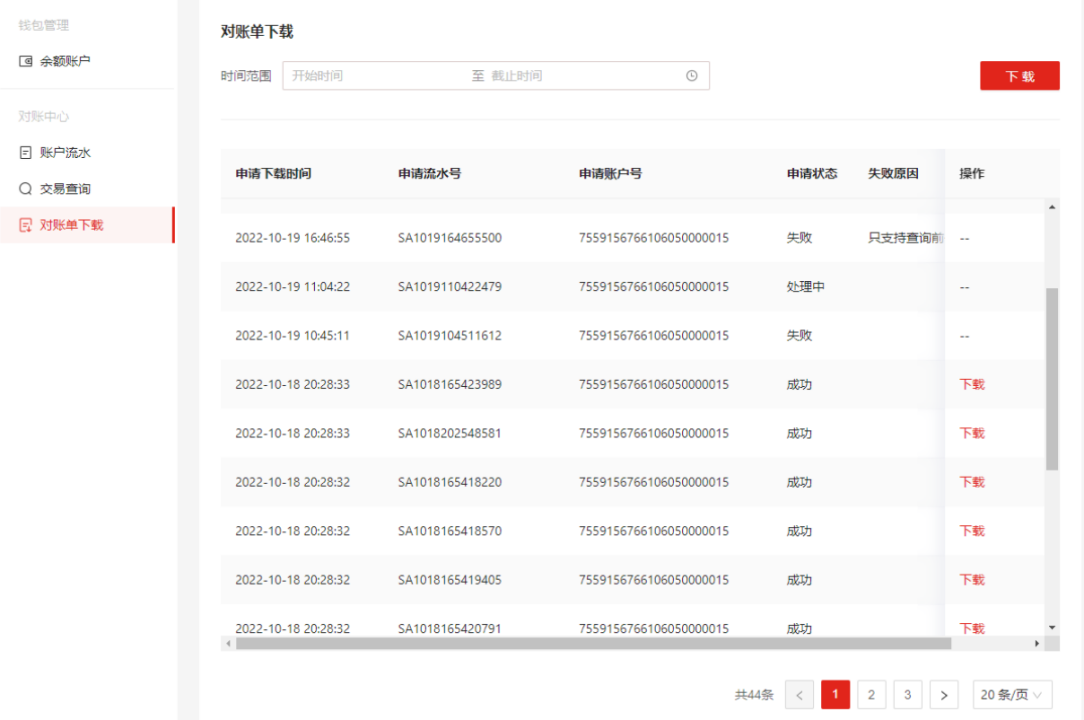Go to previous page arrow

799,694
